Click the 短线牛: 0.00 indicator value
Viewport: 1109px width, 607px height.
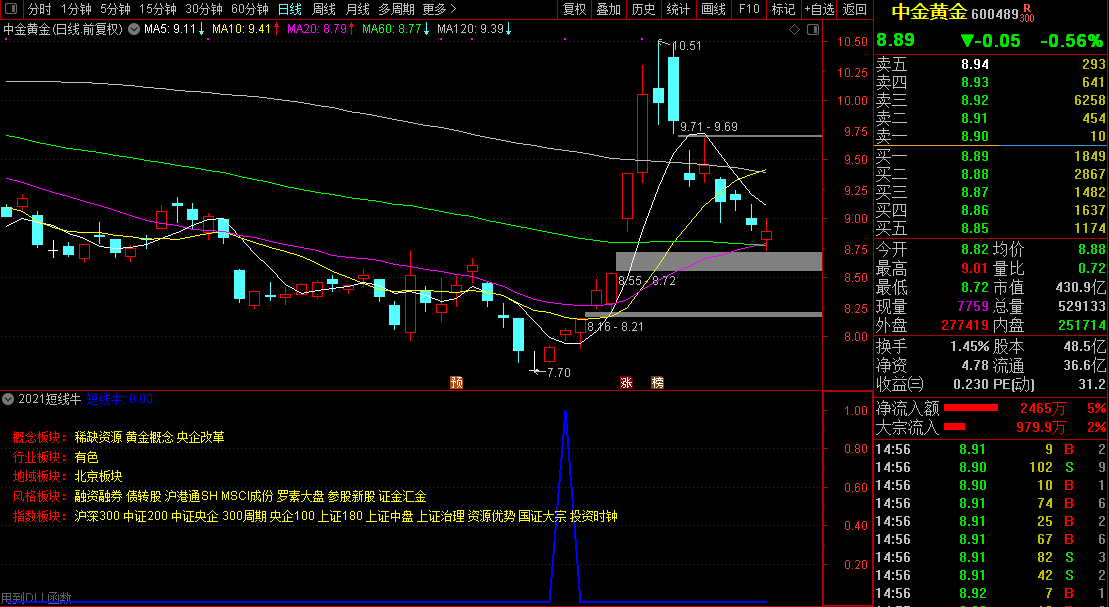pos(120,399)
